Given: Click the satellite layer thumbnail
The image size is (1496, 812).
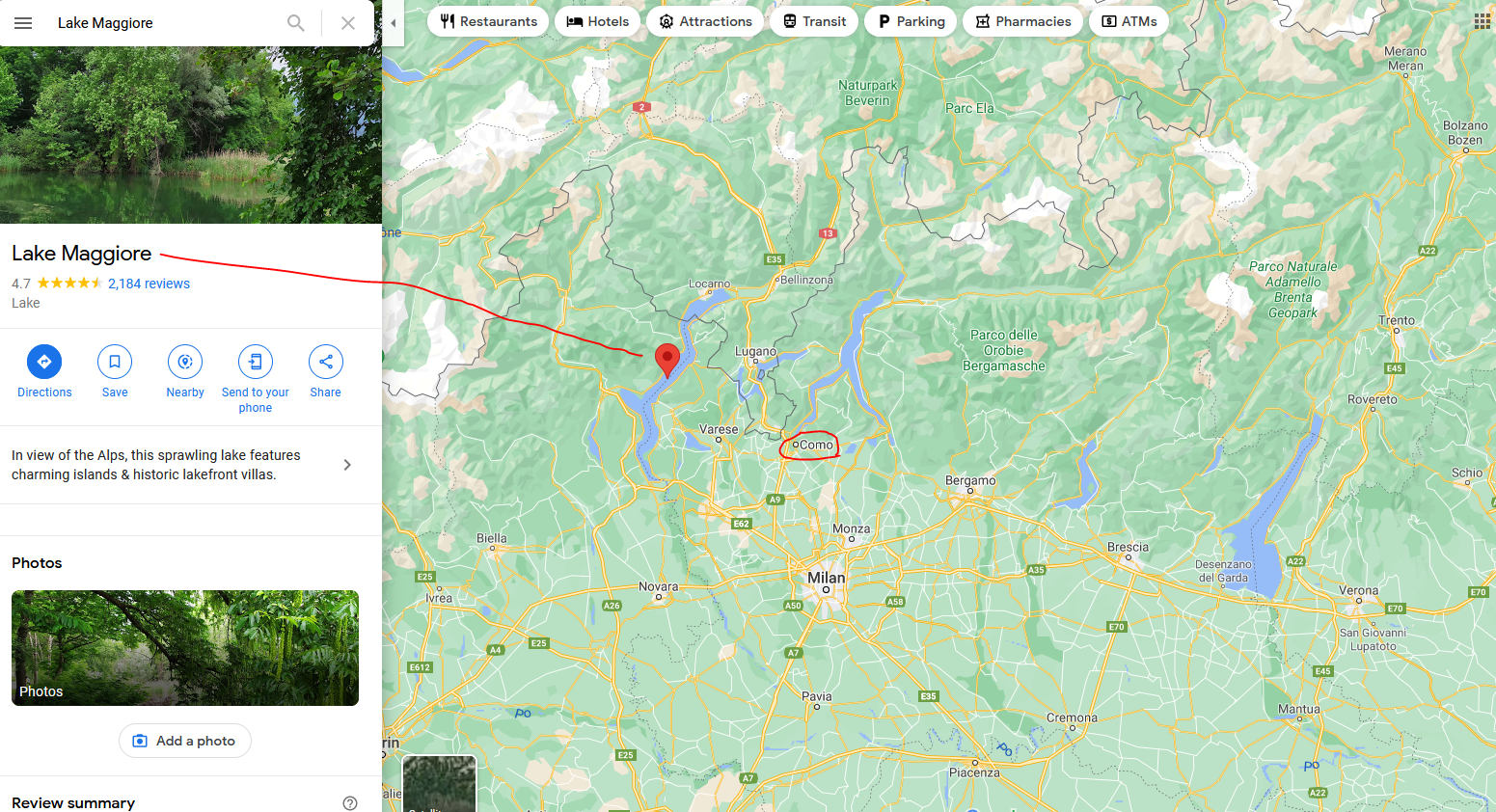Looking at the screenshot, I should pos(439,783).
